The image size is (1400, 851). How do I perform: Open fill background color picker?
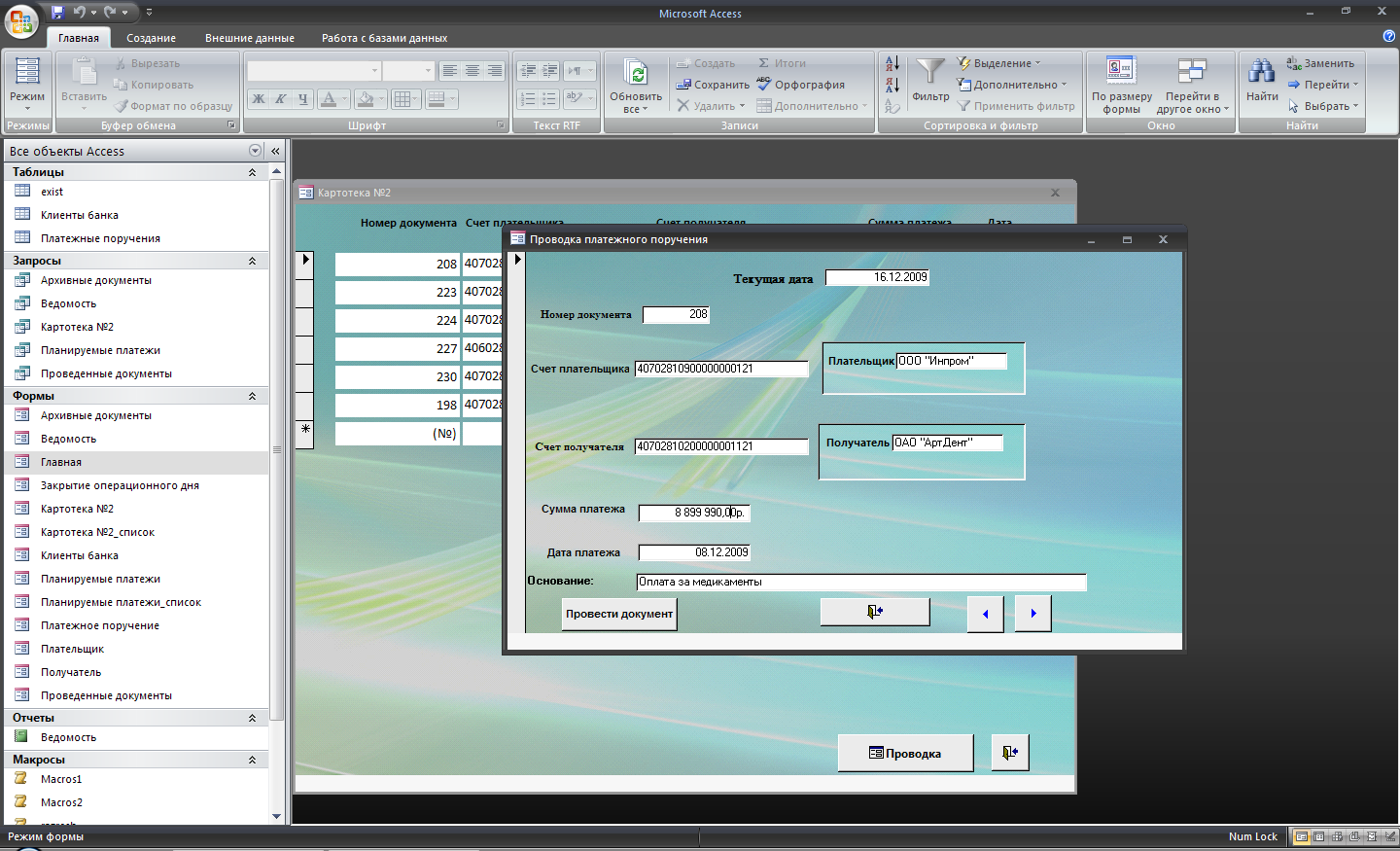click(369, 99)
